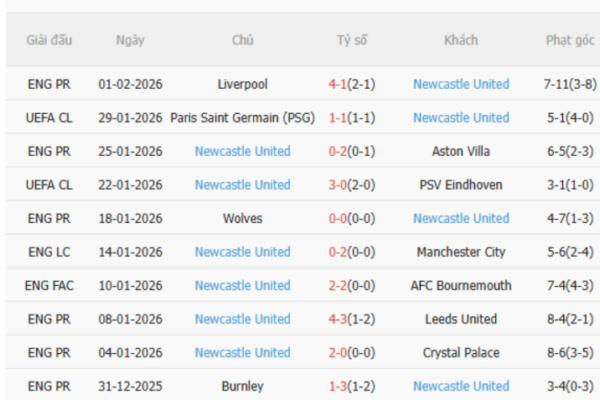Click the Newcastle United link in Liverpool row
Viewport: 600px width, 400px height.
[460, 84]
